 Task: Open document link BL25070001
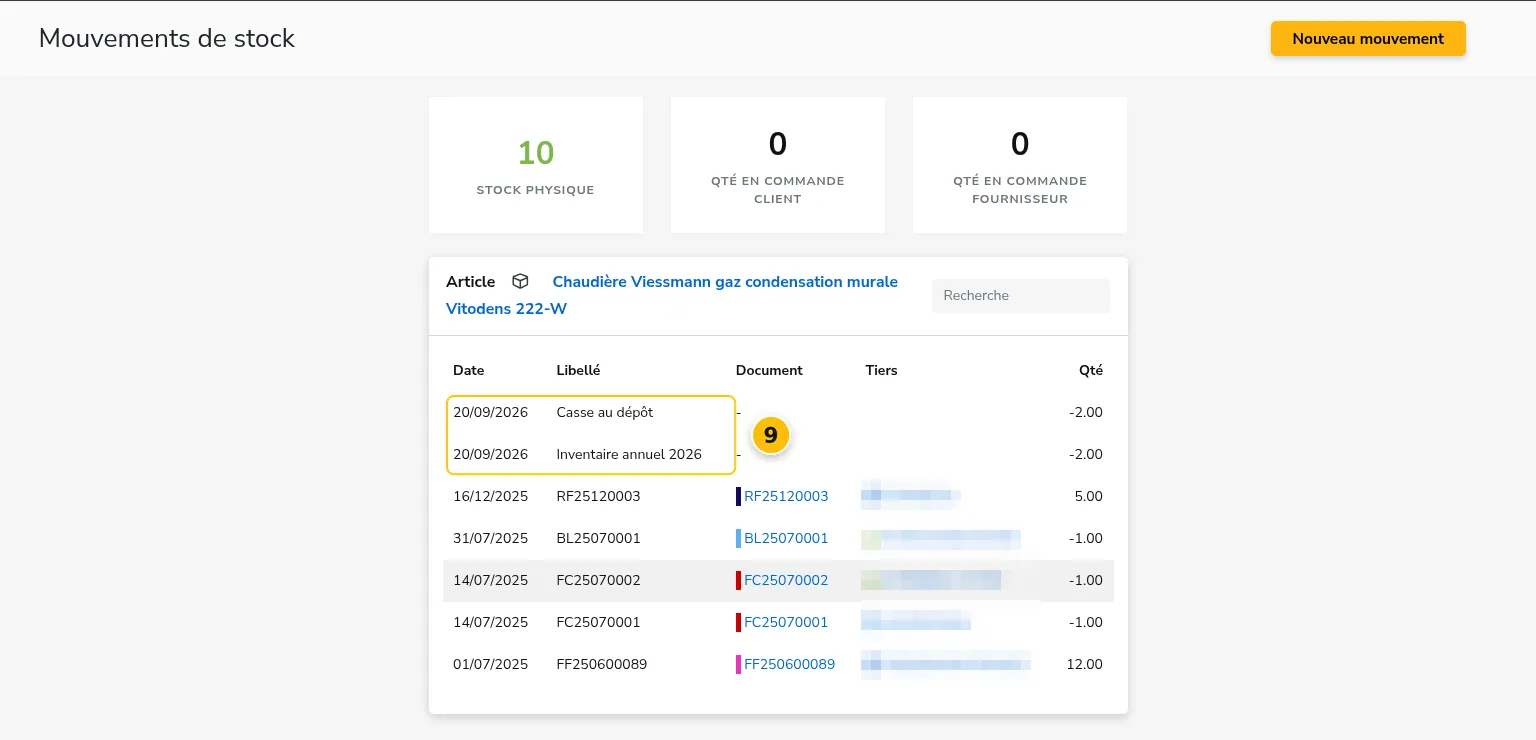(786, 538)
